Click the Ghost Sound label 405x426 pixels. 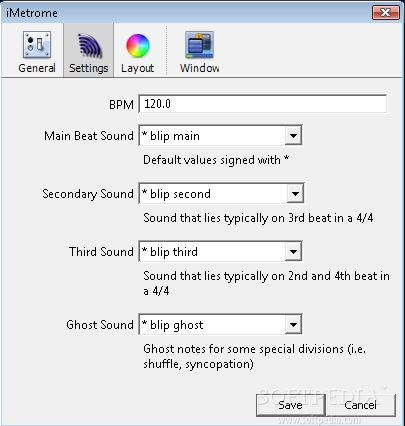[x=100, y=325]
